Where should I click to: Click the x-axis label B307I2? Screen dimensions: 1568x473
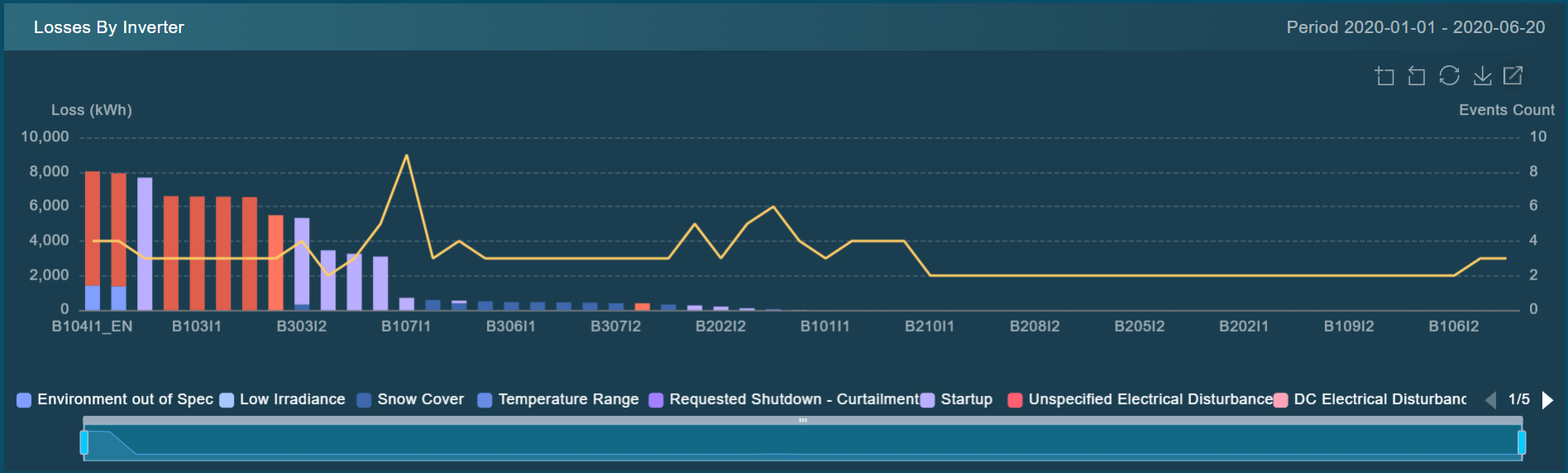point(616,327)
